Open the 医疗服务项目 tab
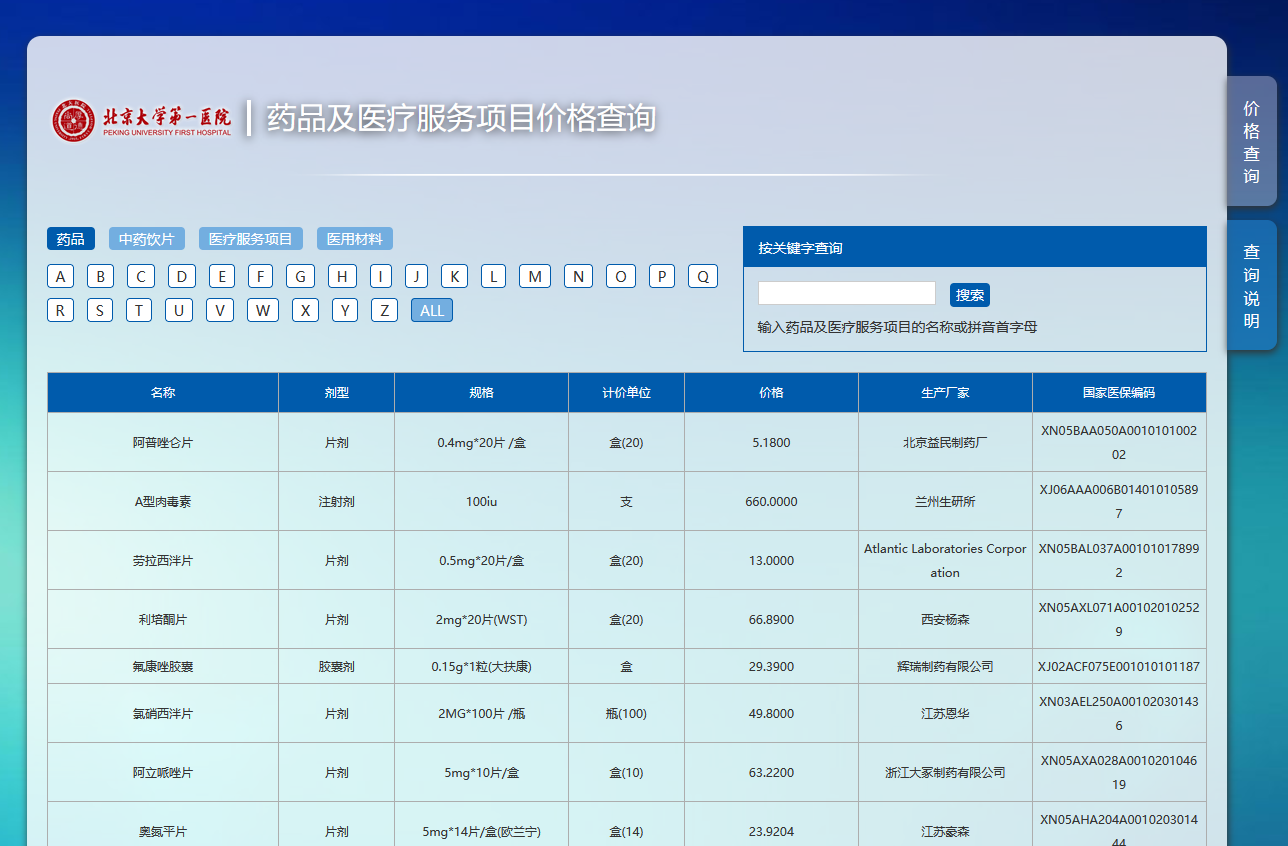Screen dimensions: 1288x846 coord(251,239)
